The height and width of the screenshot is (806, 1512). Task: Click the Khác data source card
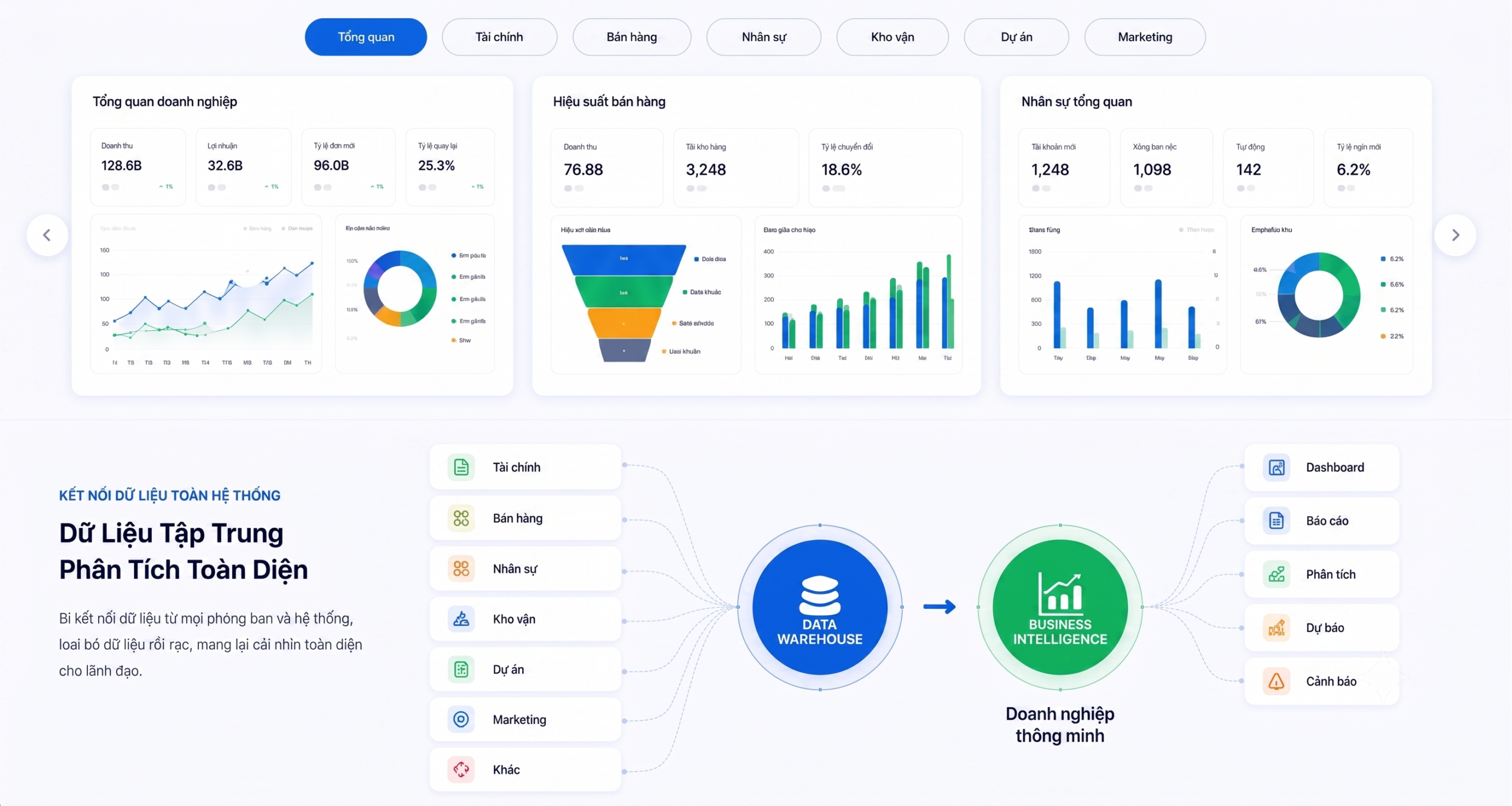(525, 769)
